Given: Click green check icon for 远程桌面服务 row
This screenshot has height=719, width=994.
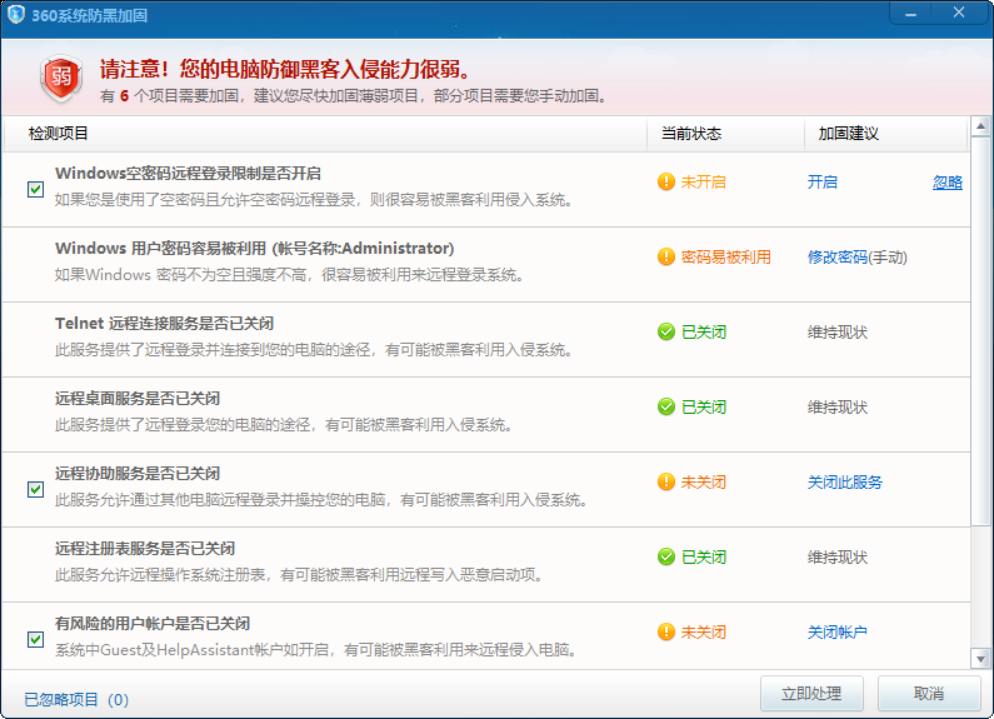Looking at the screenshot, I should (666, 407).
